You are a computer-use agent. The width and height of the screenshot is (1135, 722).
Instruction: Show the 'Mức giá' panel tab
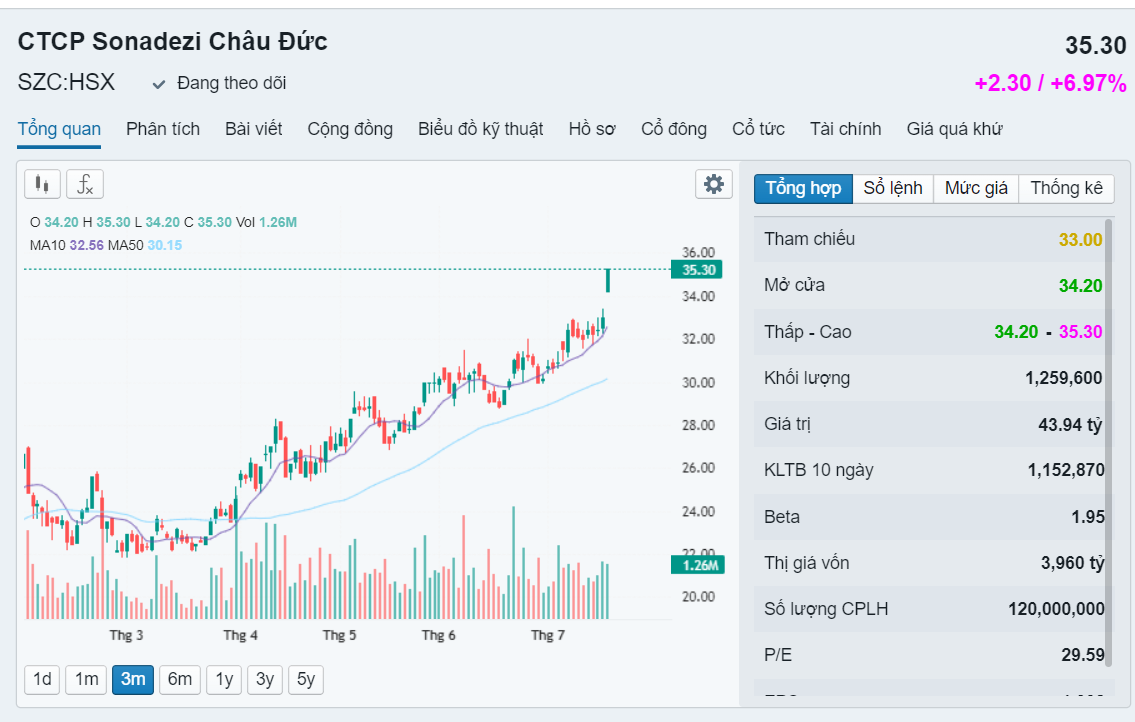click(976, 188)
